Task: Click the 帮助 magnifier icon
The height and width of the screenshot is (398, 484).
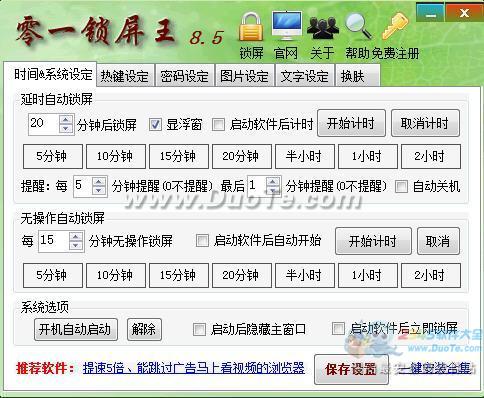Action: pos(358,27)
